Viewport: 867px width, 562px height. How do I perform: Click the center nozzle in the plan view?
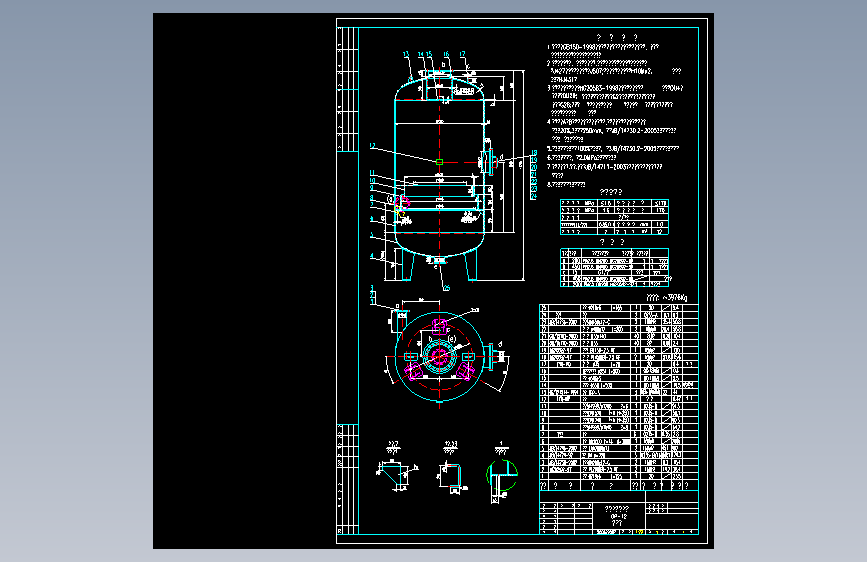tap(440, 357)
